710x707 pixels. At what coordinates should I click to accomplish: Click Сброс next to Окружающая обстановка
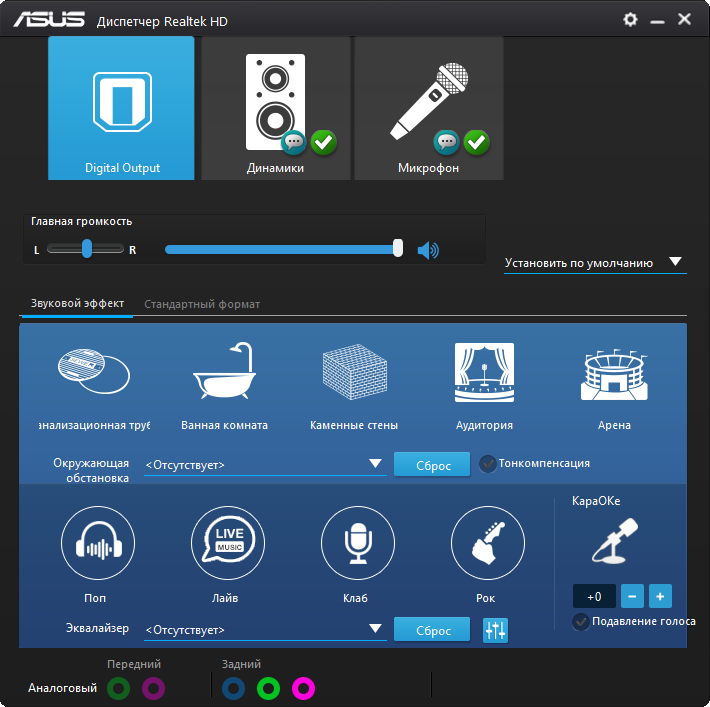[x=432, y=464]
